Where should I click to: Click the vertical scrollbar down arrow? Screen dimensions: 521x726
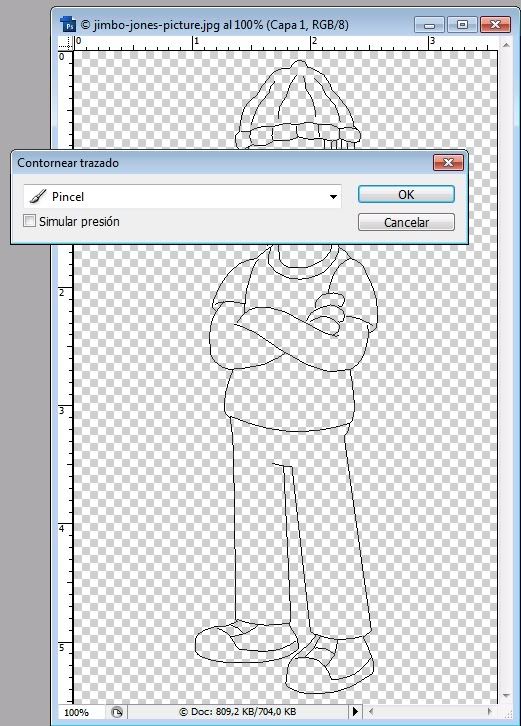506,696
